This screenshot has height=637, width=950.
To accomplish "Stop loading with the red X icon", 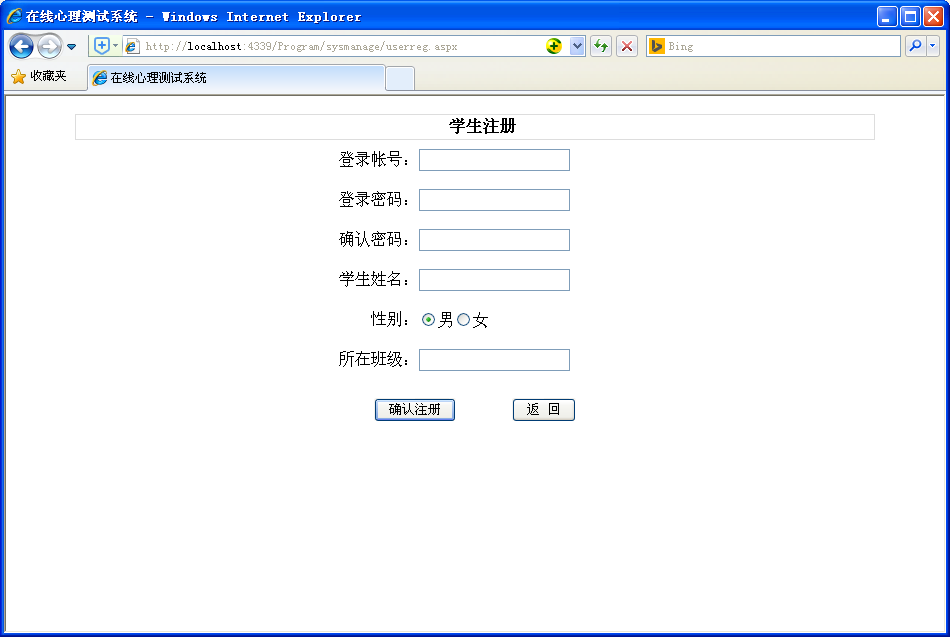I will coord(627,46).
